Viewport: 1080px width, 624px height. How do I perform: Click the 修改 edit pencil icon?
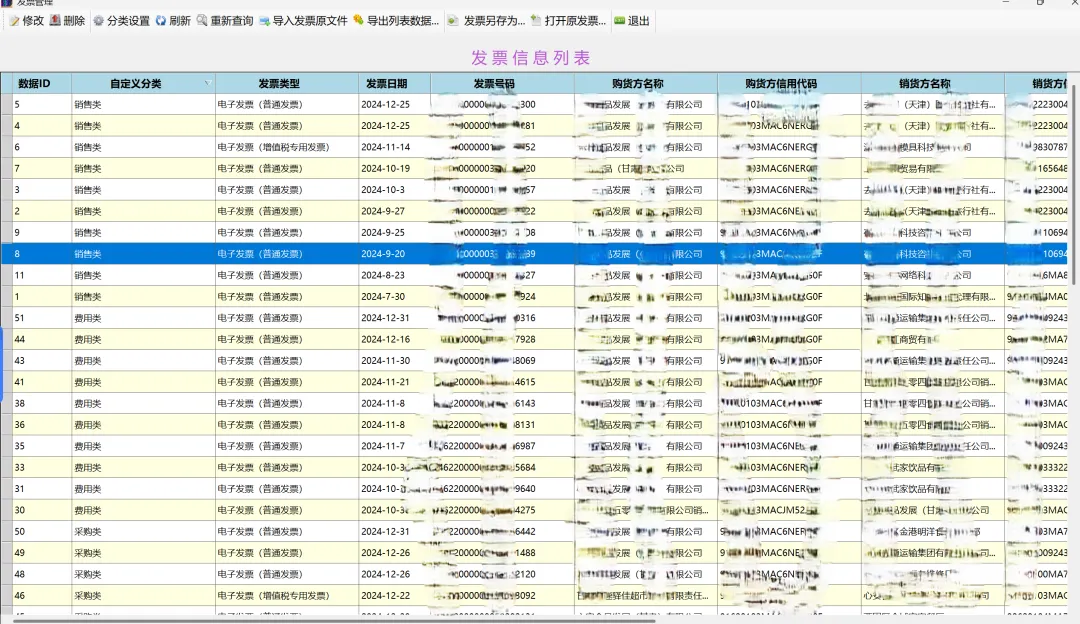click(x=14, y=21)
